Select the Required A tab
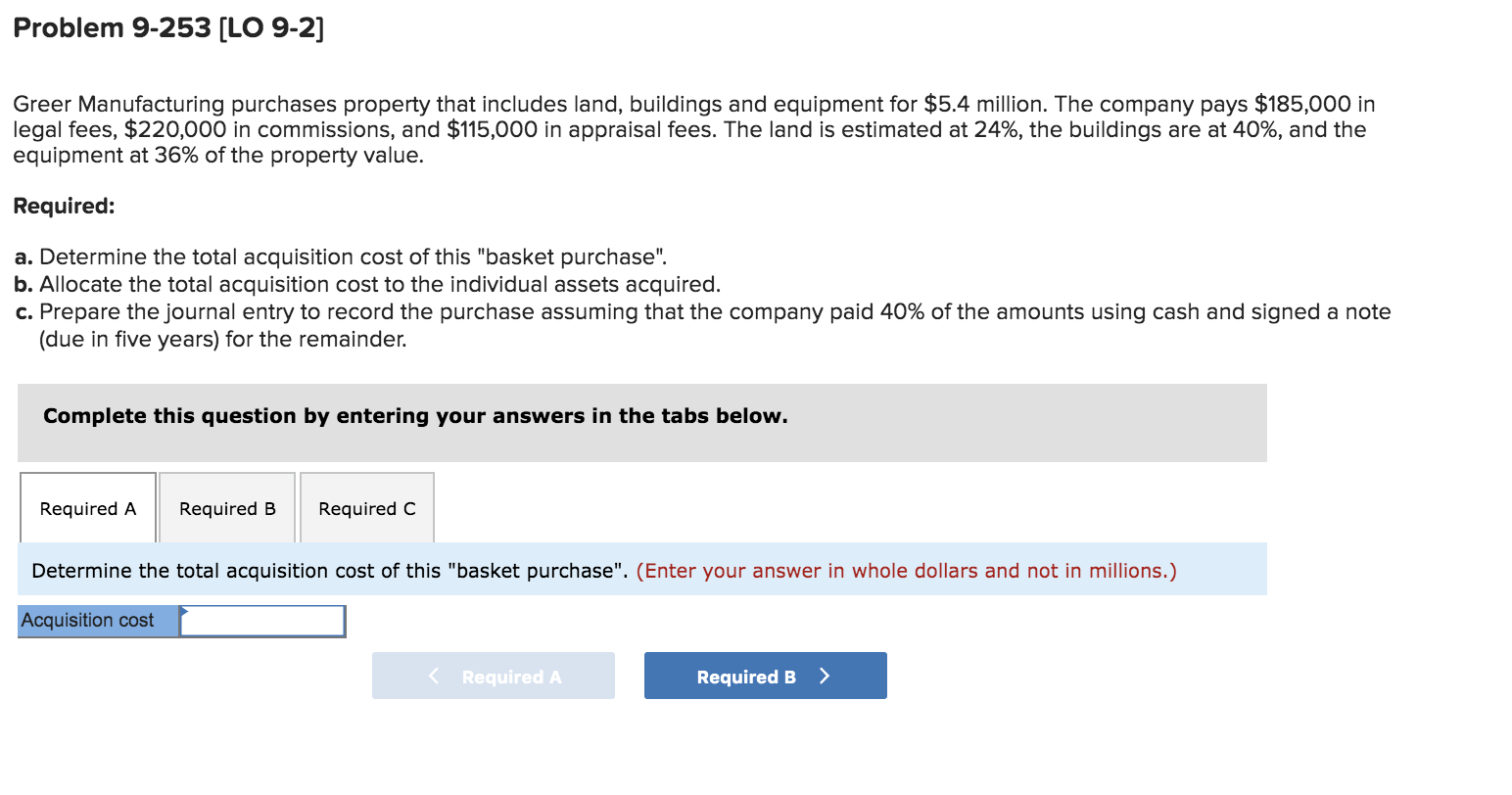Image resolution: width=1512 pixels, height=795 pixels. 87,507
